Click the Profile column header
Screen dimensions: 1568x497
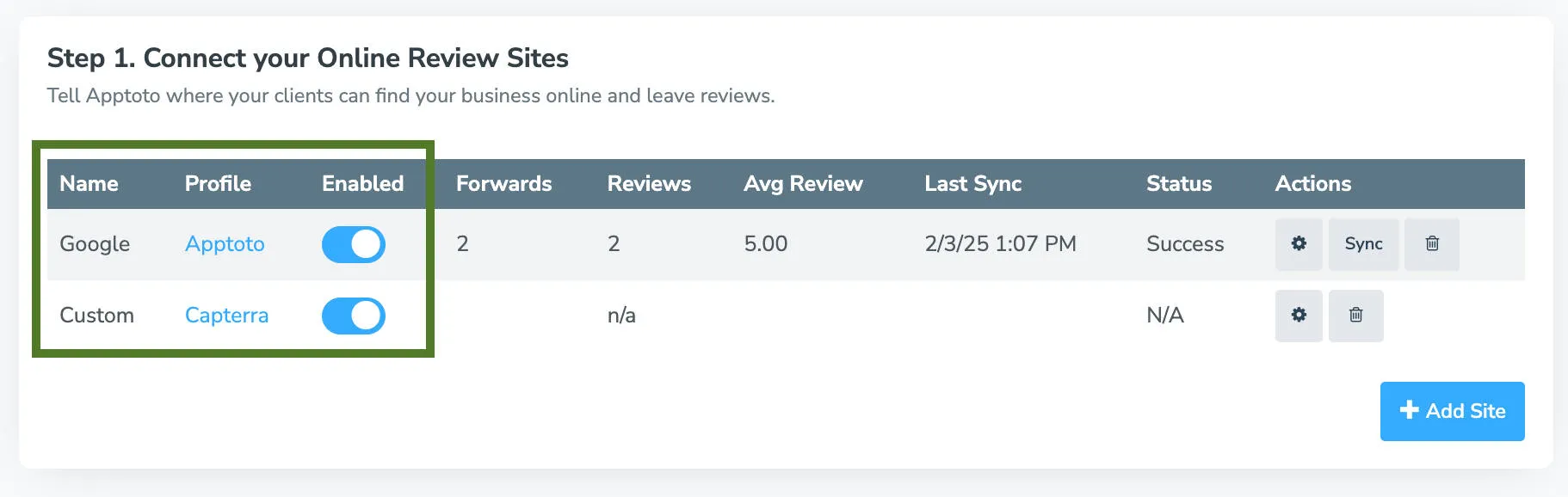[x=218, y=183]
